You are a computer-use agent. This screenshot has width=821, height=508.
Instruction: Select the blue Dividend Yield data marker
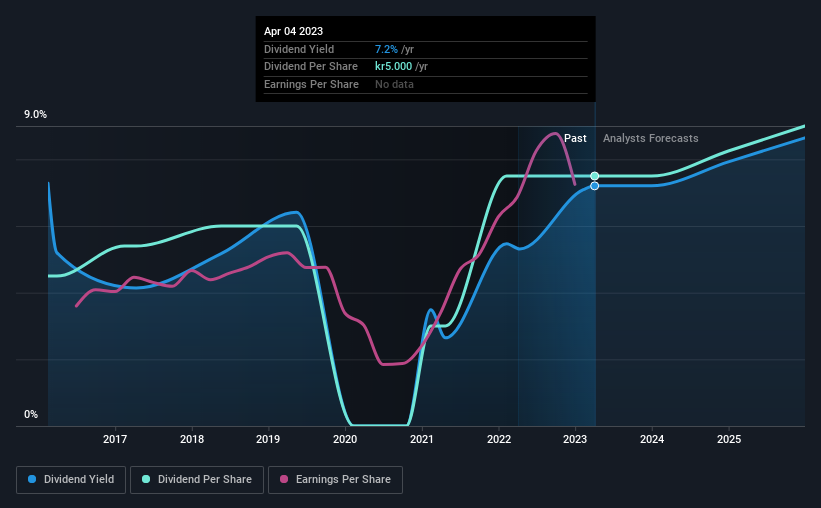(595, 186)
